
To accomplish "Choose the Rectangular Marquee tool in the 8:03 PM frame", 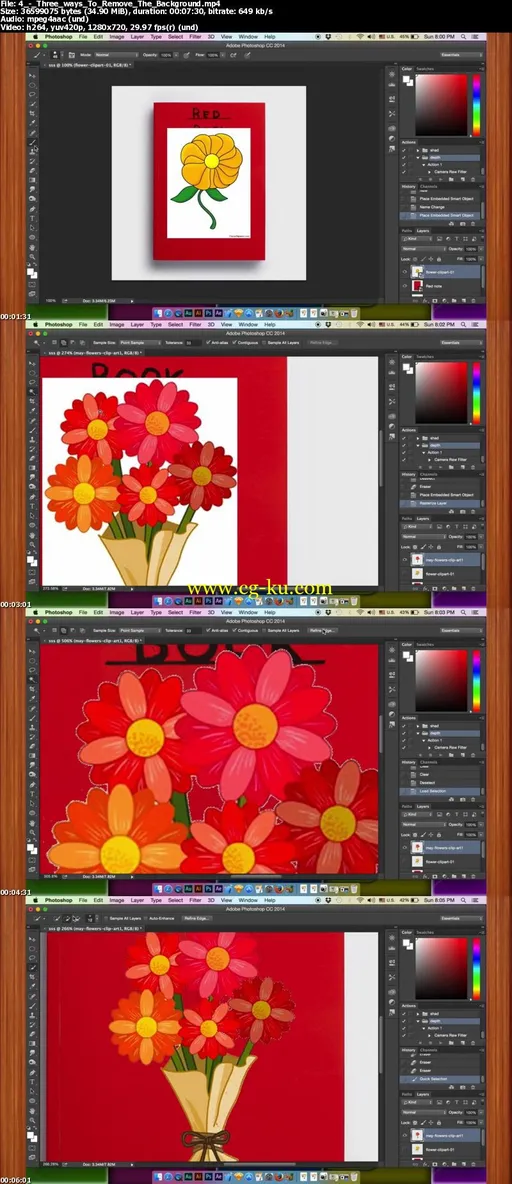I will coord(32,661).
